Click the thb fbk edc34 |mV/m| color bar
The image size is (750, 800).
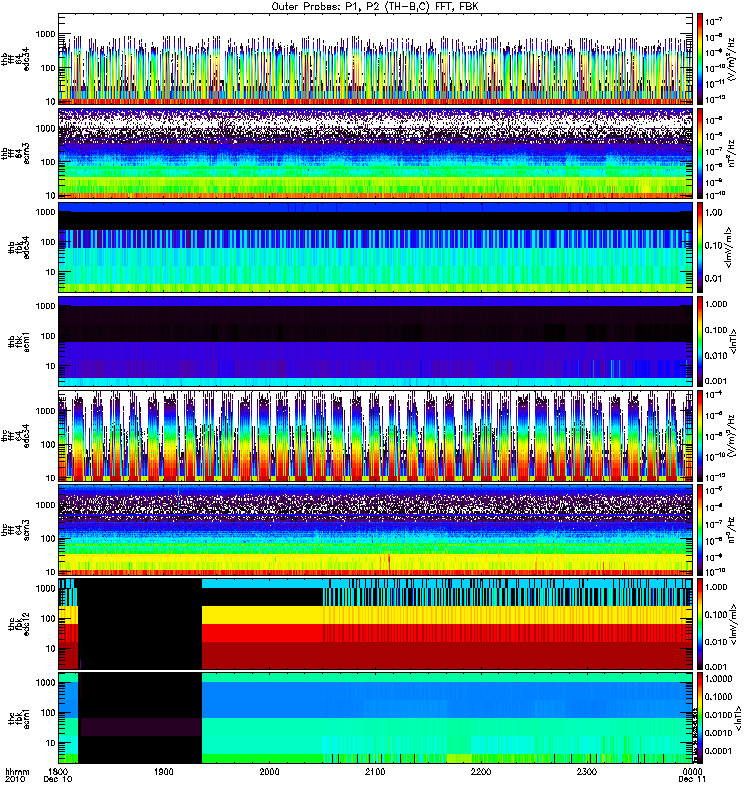(x=700, y=247)
